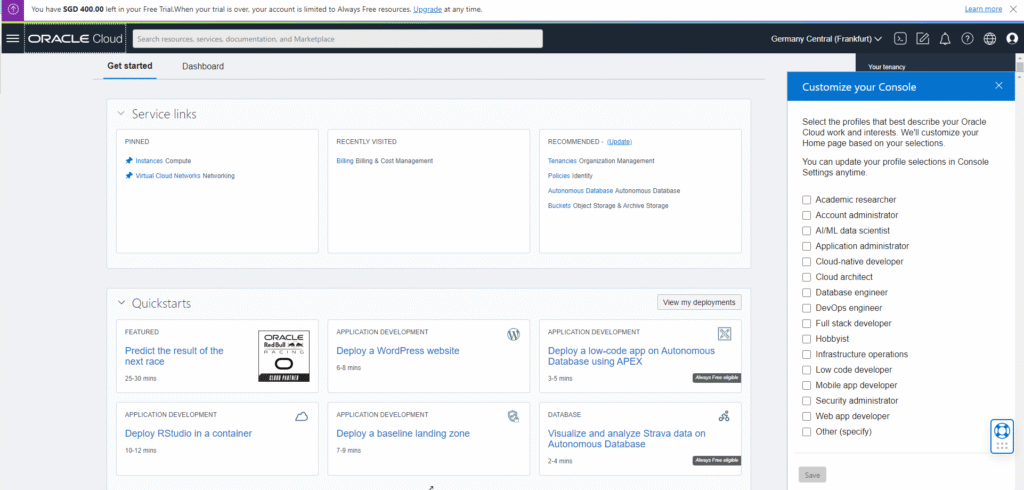Open the Virtual Cloud Networks link
The height and width of the screenshot is (490, 1024).
coord(168,176)
